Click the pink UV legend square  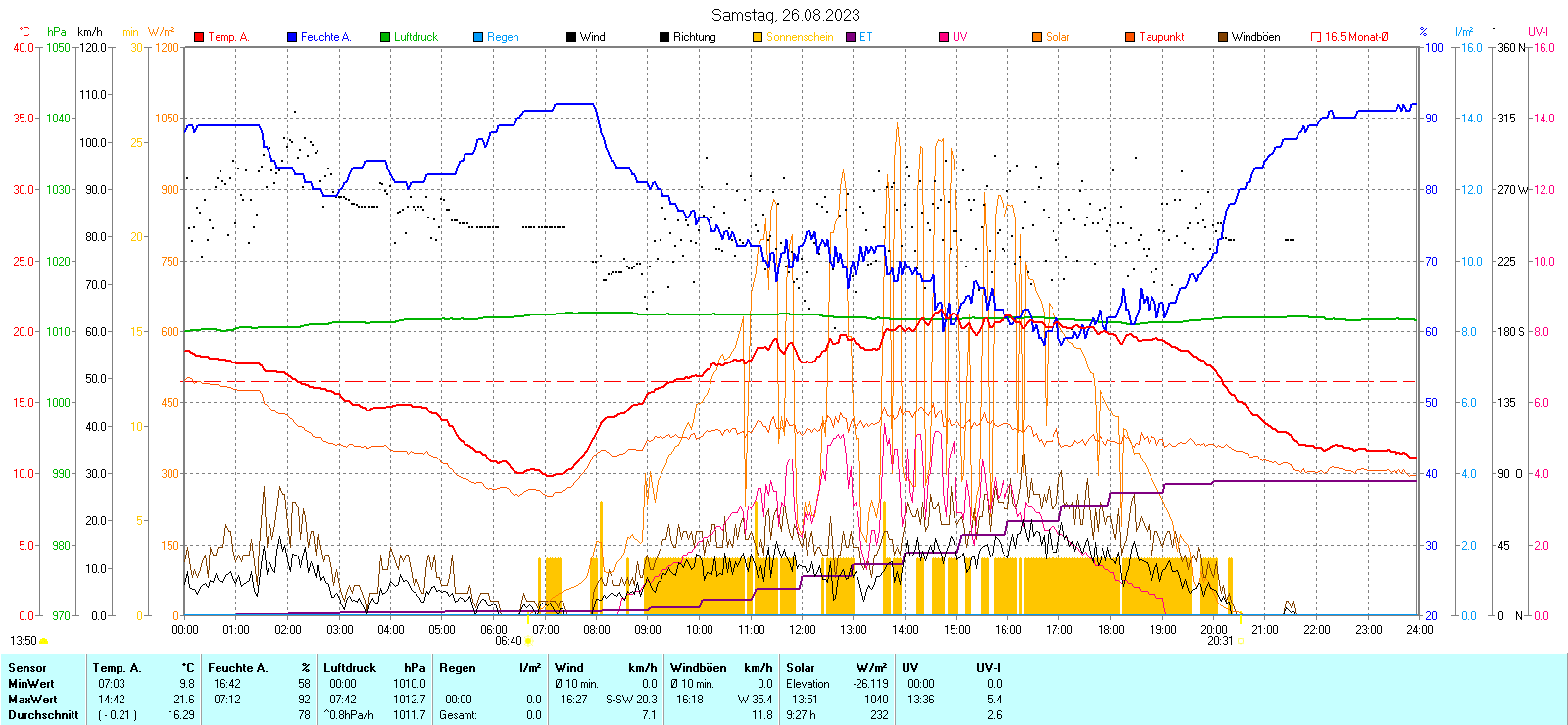[x=944, y=37]
